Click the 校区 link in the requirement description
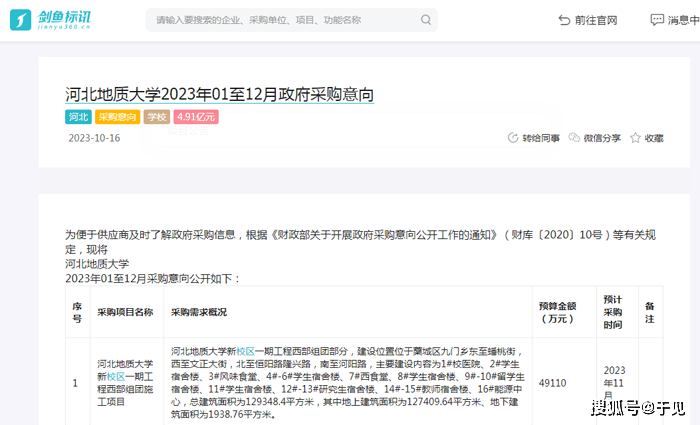Screen dimensions: 700x425 point(246,351)
